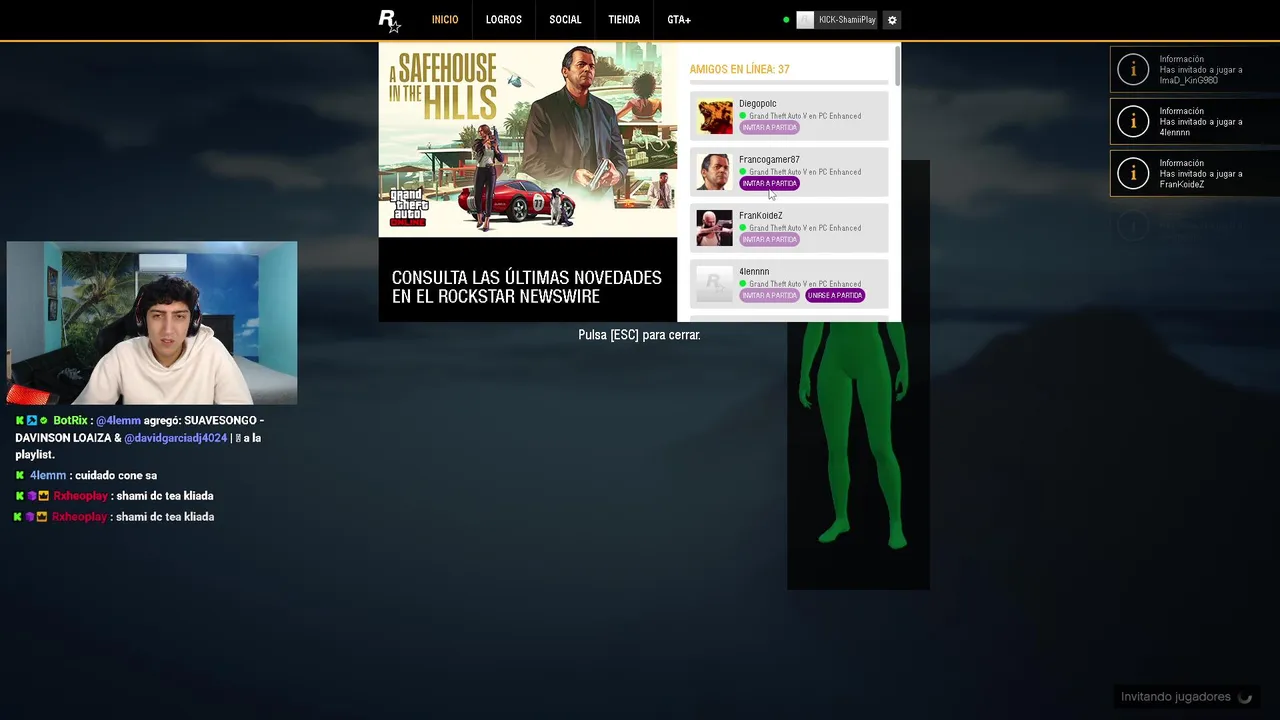Click the KICK-ShamiiPlay profile avatar
The image size is (1280, 720).
click(805, 20)
